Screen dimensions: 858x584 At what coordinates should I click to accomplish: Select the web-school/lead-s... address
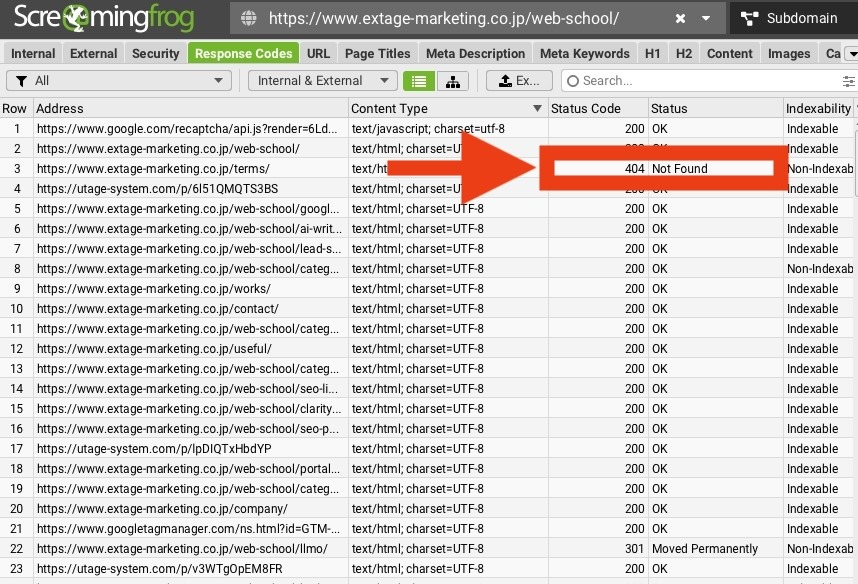coord(189,249)
